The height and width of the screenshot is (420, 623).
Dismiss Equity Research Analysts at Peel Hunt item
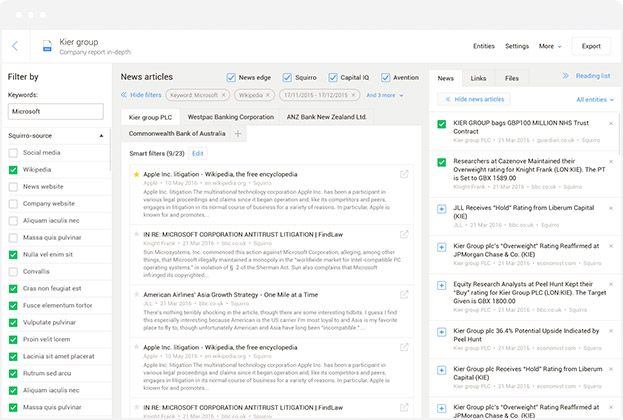(x=611, y=285)
